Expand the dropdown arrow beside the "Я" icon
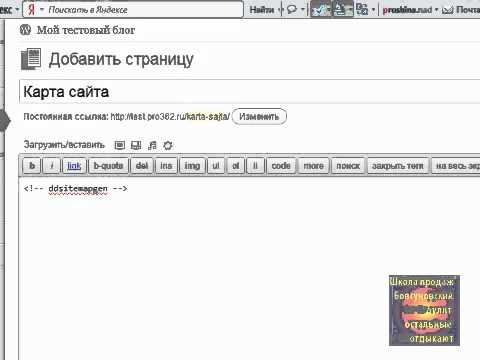Image resolution: width=480 pixels, height=360 pixels. click(x=42, y=10)
